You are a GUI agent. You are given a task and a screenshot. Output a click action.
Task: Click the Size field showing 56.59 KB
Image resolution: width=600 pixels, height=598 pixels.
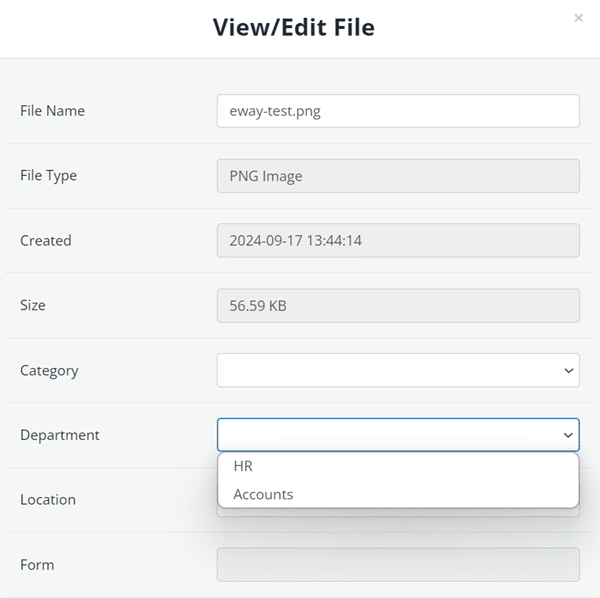397,306
